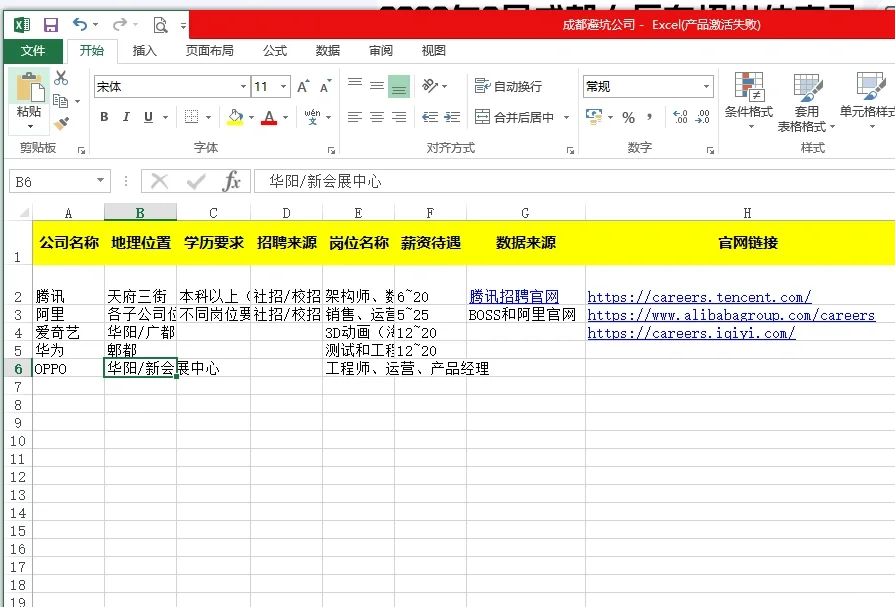
Task: Toggle italic formatting
Action: [126, 117]
